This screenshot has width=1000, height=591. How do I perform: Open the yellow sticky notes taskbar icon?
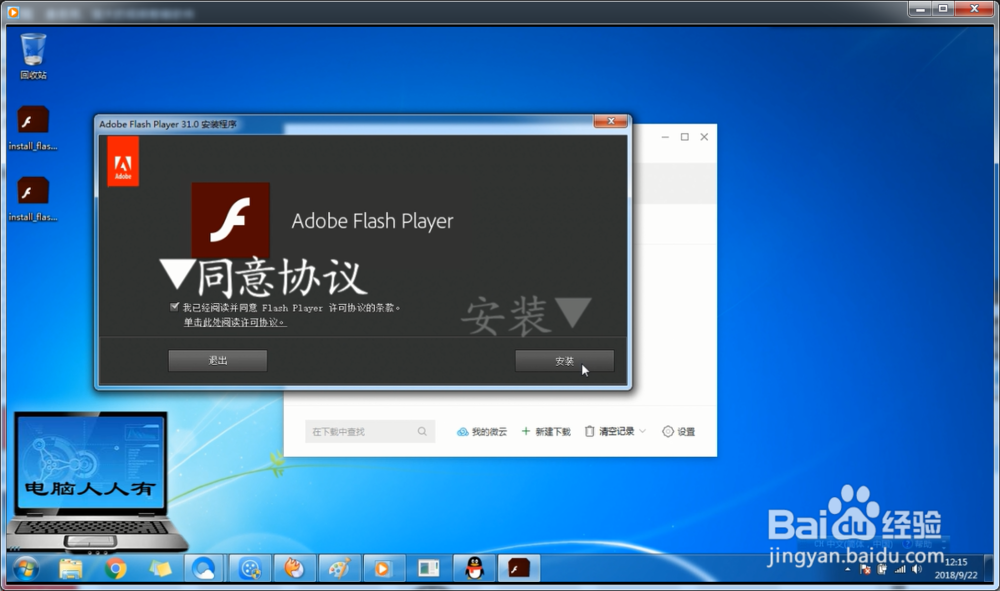[x=160, y=568]
